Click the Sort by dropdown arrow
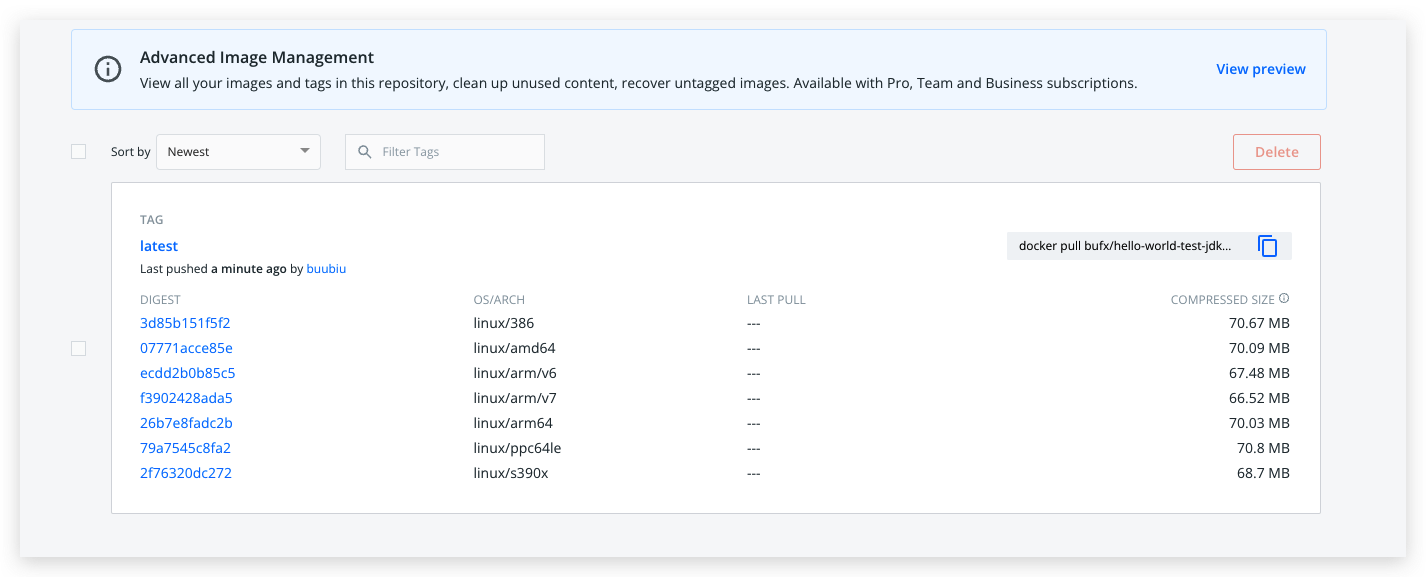 click(304, 152)
